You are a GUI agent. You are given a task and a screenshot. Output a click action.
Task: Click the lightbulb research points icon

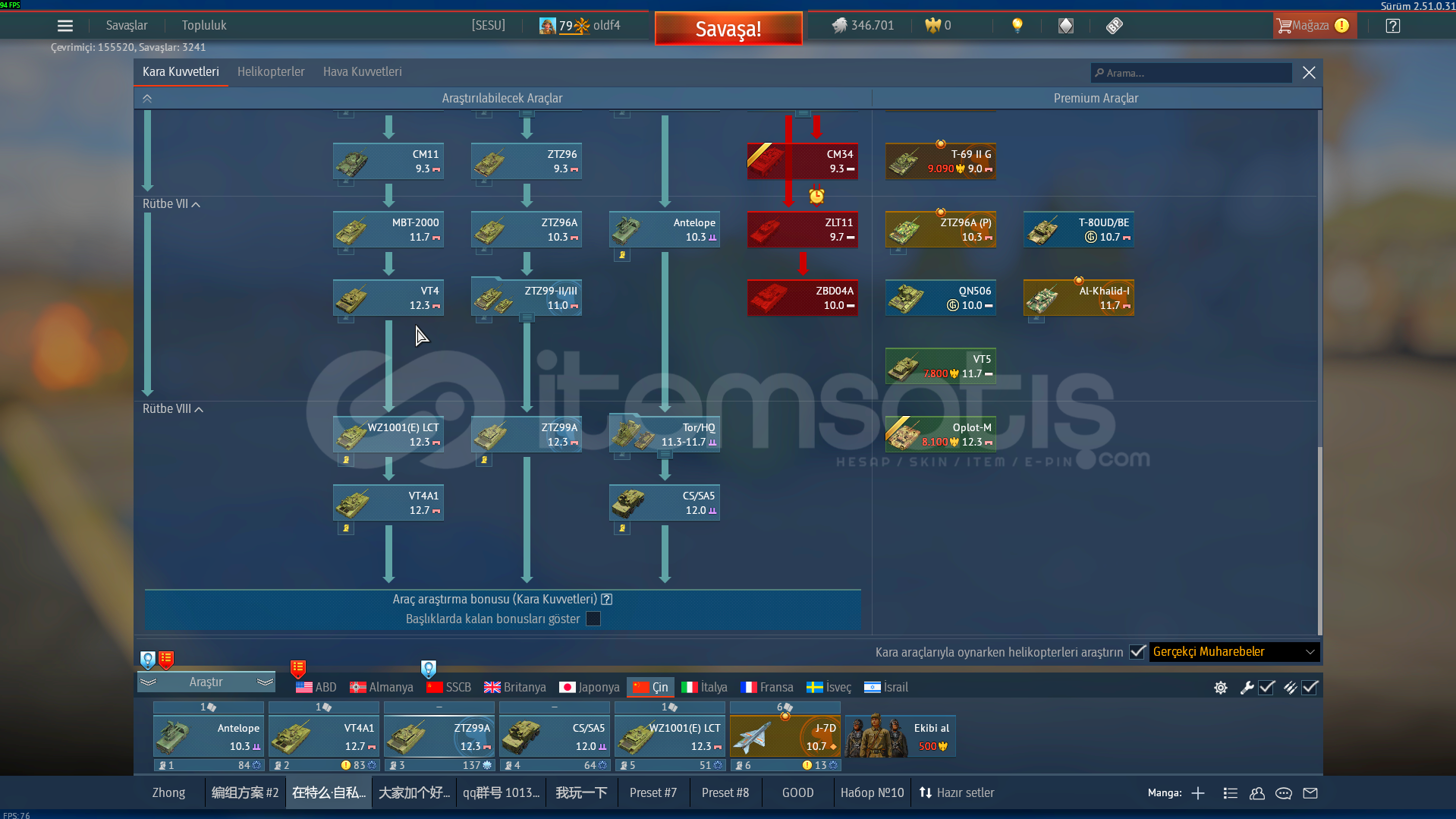point(1017,26)
